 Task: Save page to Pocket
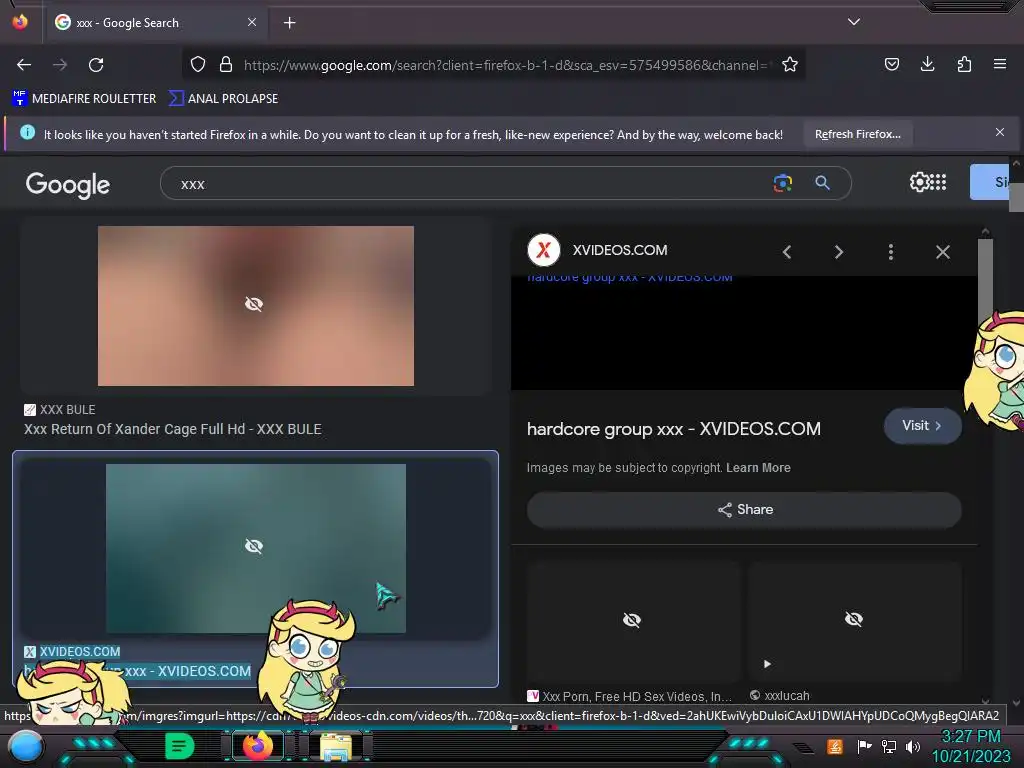pyautogui.click(x=891, y=64)
